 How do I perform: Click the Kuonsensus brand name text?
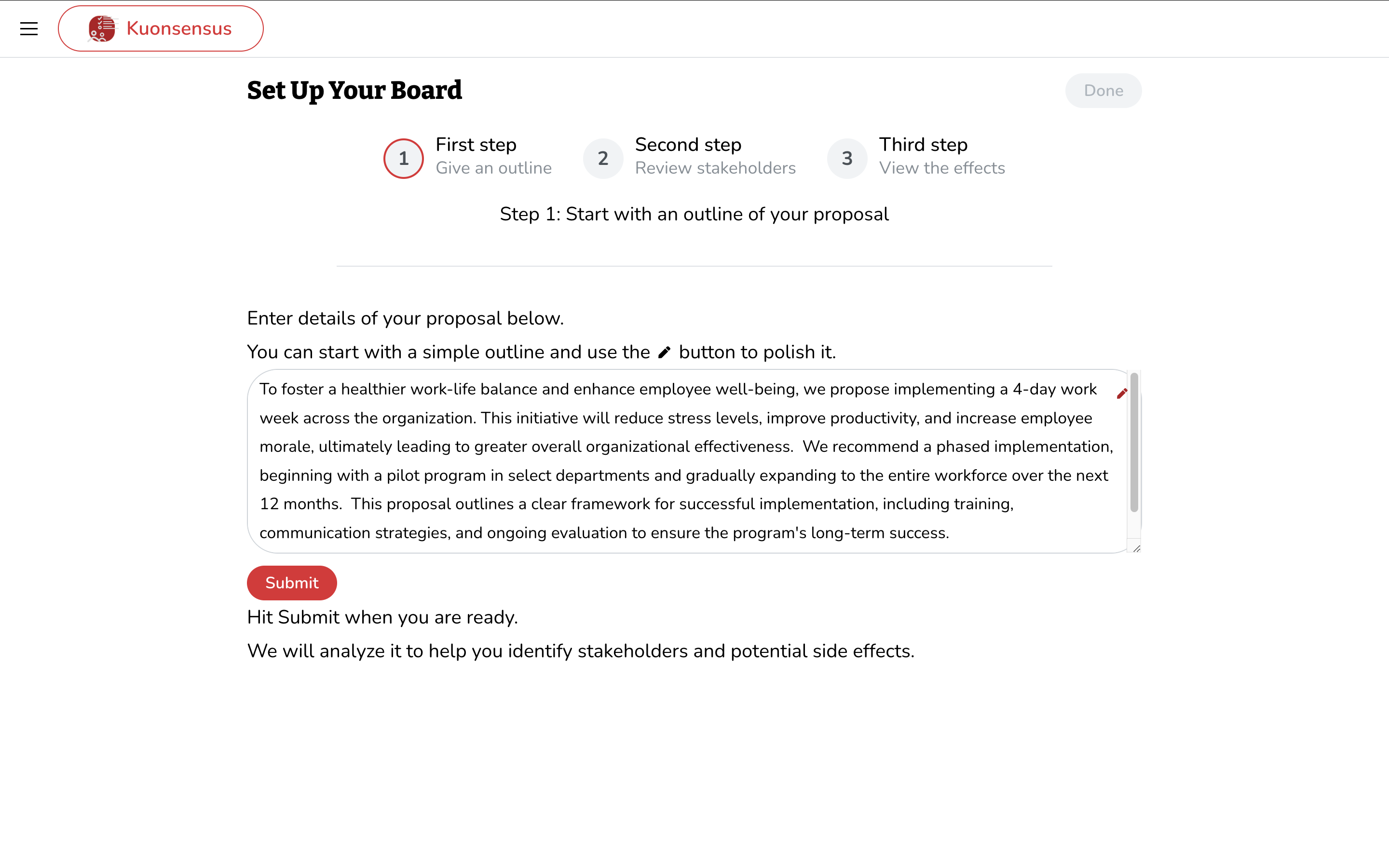[x=178, y=29]
